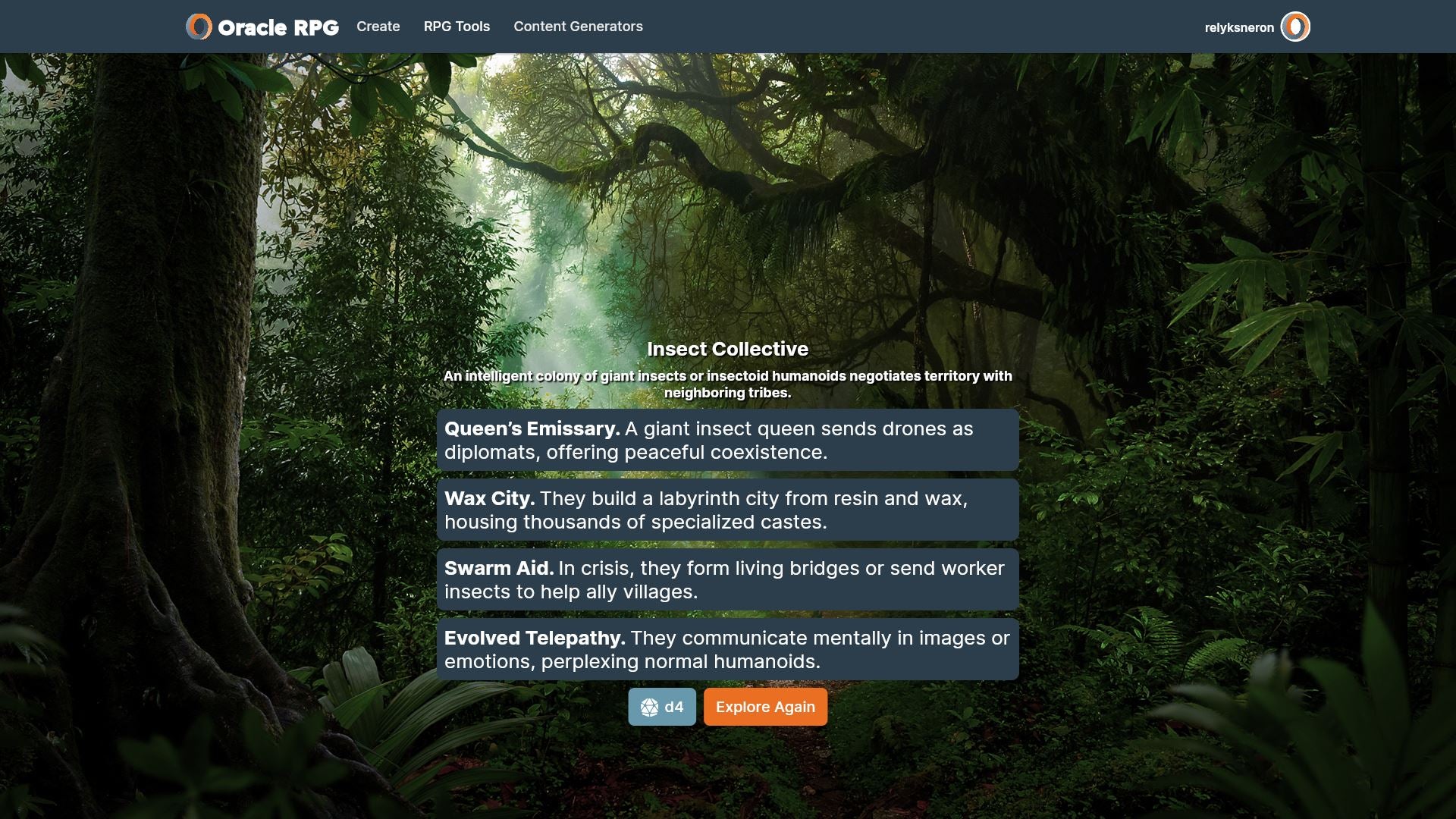Click the dice icon on d4 button
Image resolution: width=1456 pixels, height=819 pixels.
[649, 708]
